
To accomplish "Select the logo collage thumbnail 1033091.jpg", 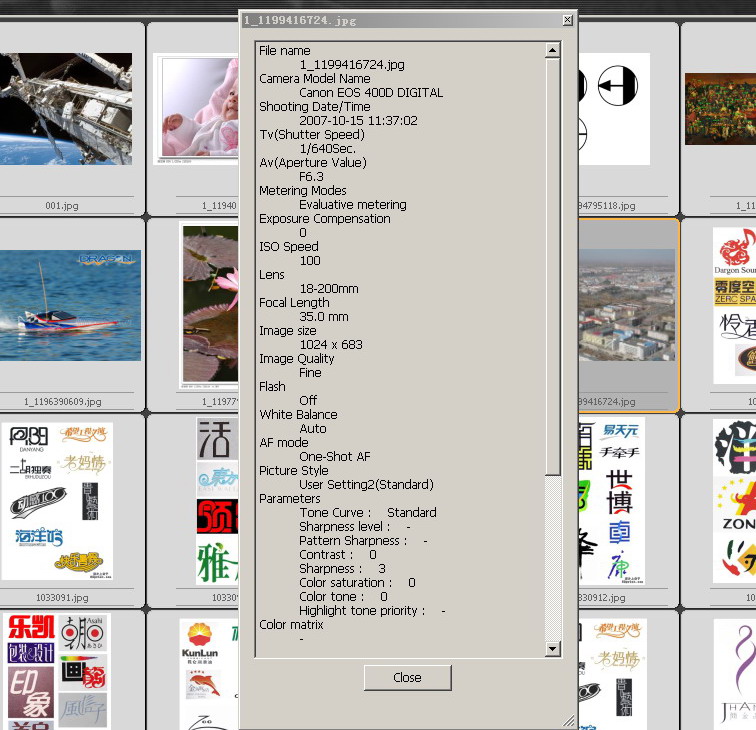I will (x=57, y=501).
